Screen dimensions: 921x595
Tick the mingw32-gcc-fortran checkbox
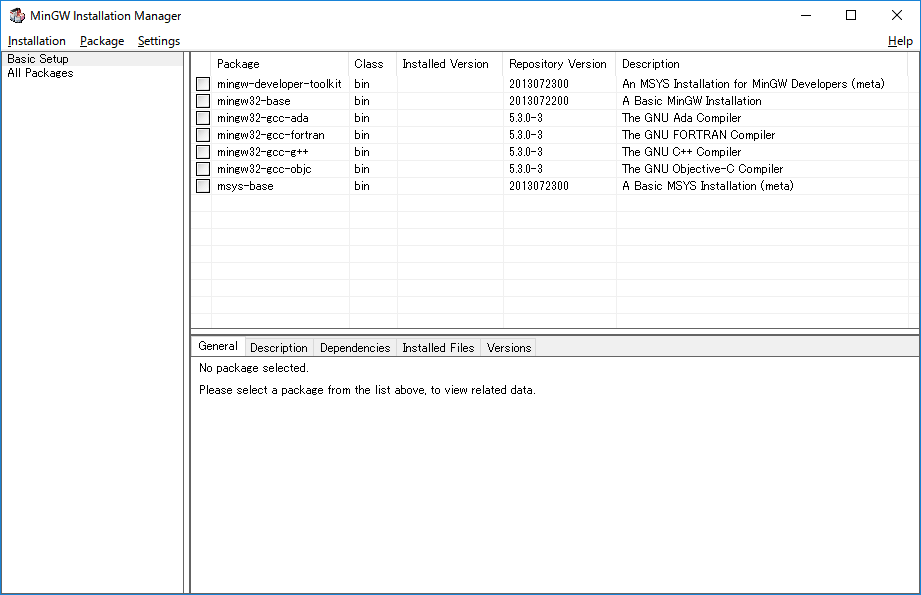pos(203,135)
